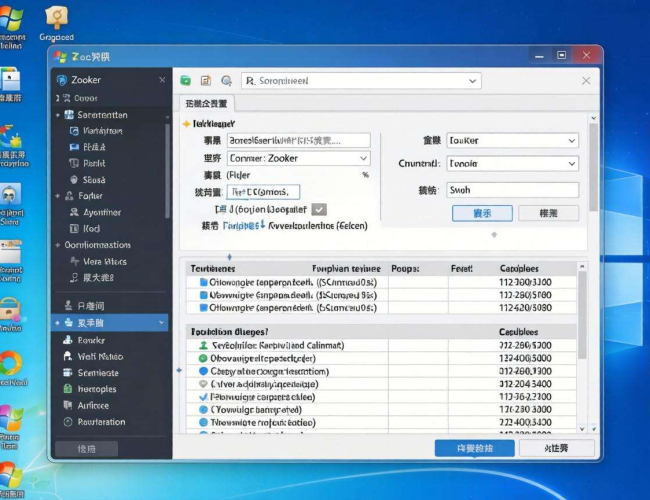Viewport: 650px width, 500px height.
Task: Open the Fonoia dropdown
Action: [572, 164]
